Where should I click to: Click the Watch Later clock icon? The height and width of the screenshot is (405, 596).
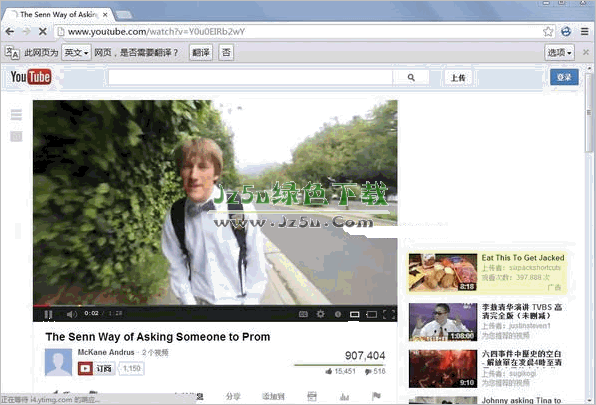[x=338, y=314]
